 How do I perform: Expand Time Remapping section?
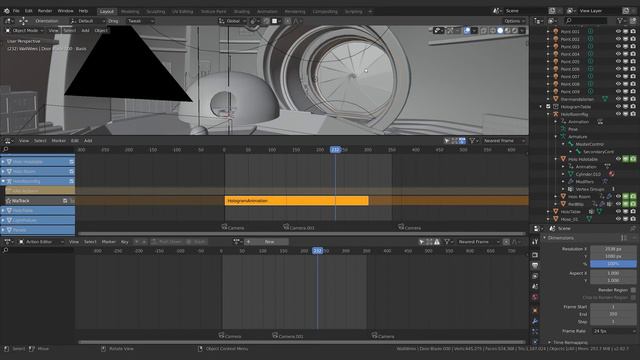[x=569, y=342]
